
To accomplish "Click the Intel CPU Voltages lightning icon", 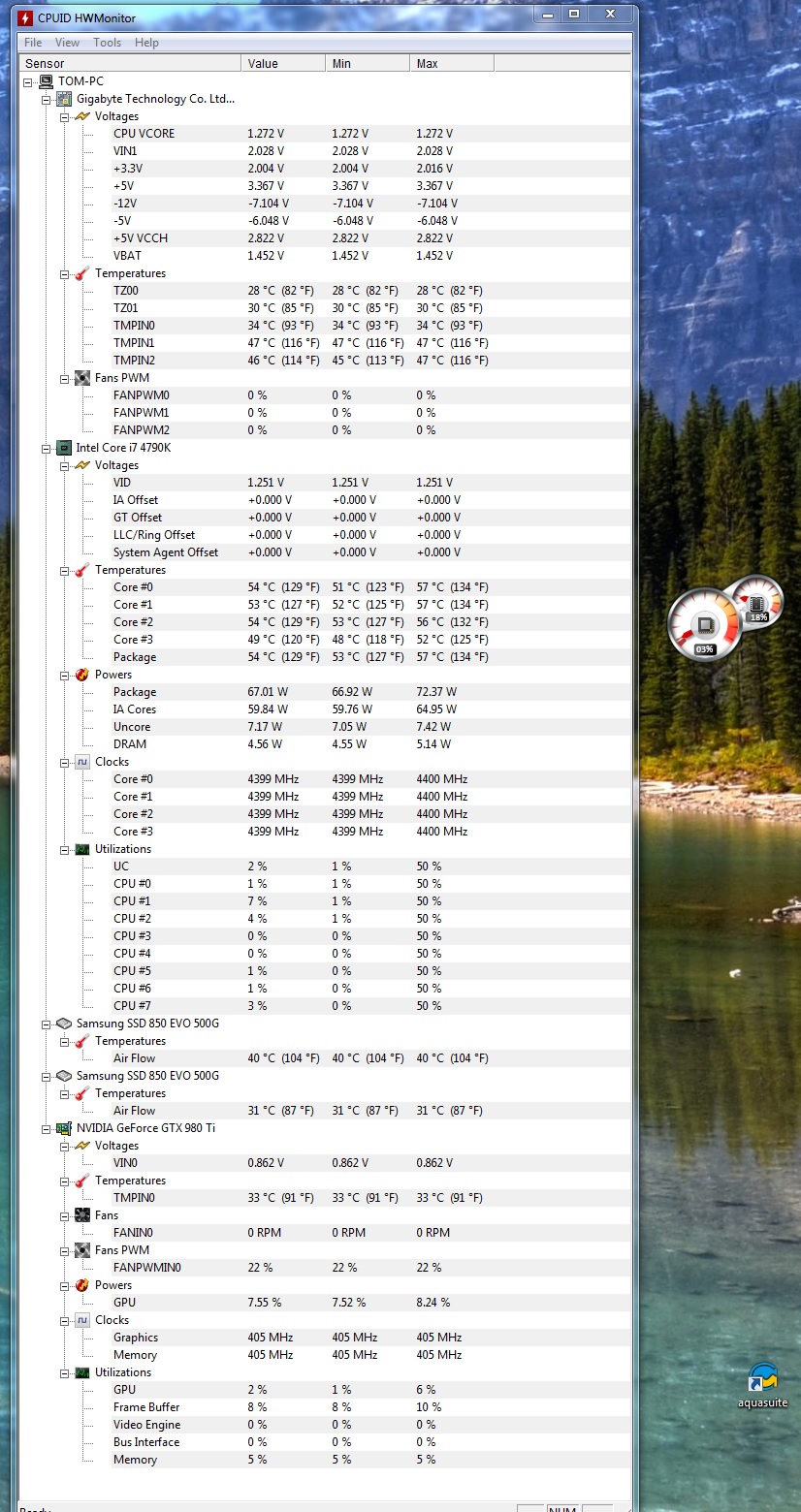I will 82,465.
